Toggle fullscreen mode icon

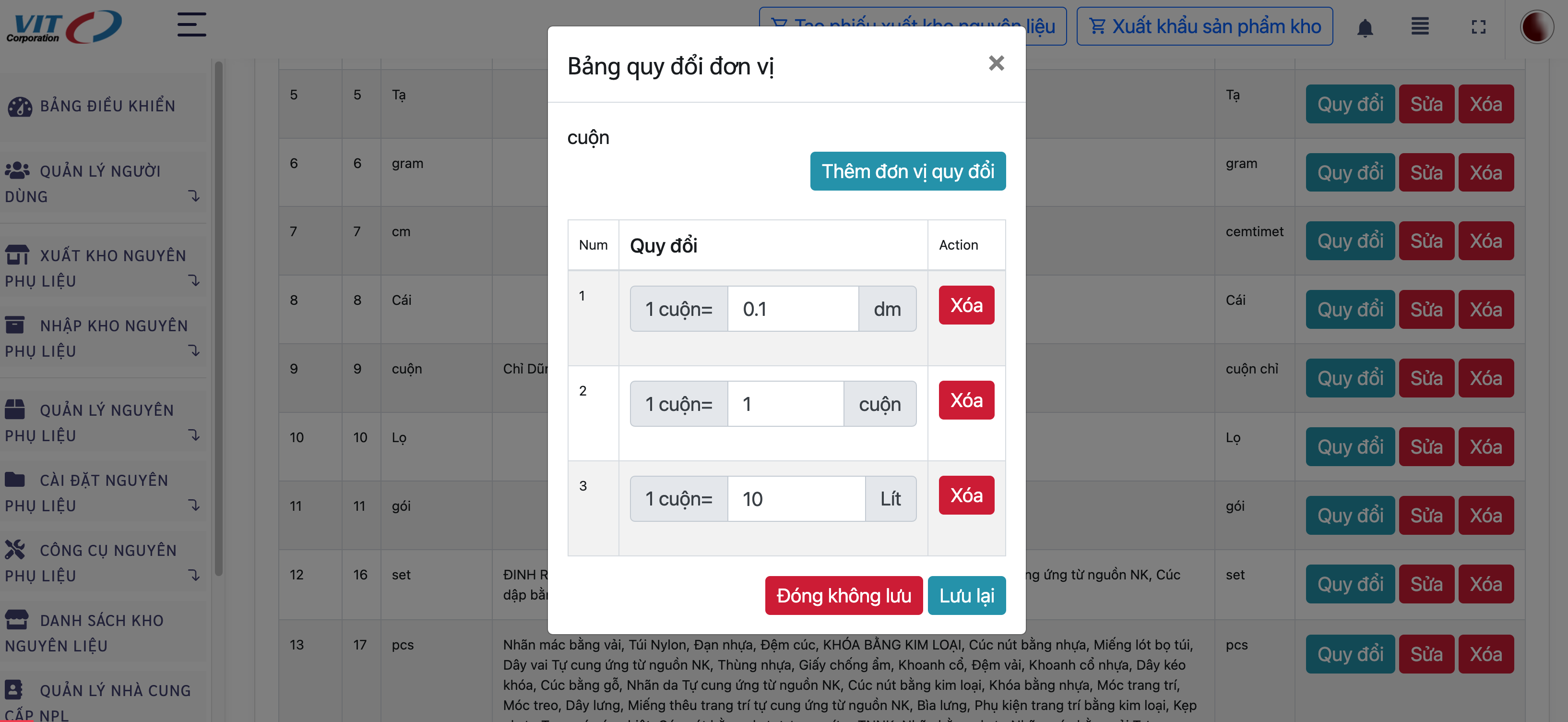1479,27
